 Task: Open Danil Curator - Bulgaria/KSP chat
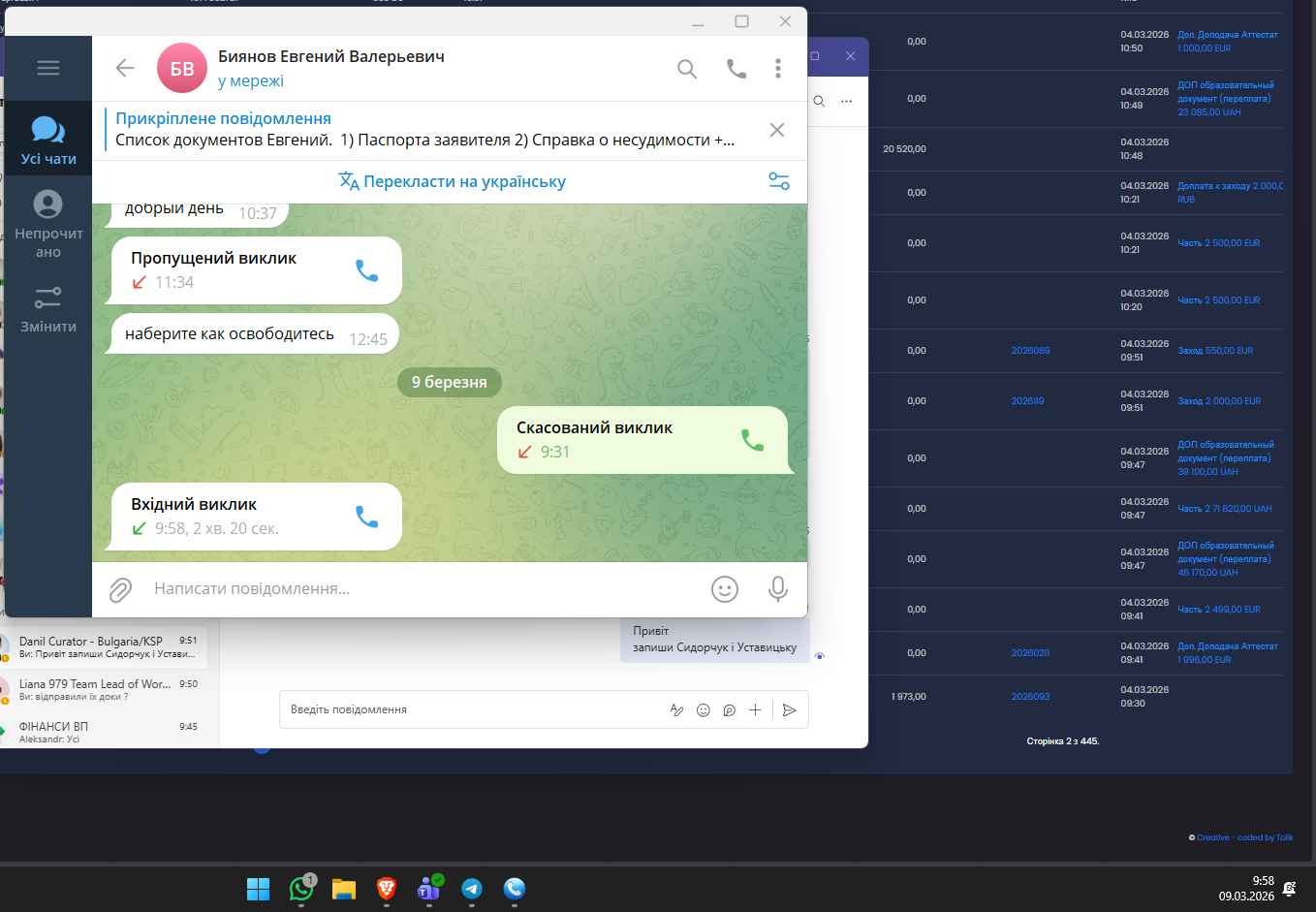[x=105, y=647]
